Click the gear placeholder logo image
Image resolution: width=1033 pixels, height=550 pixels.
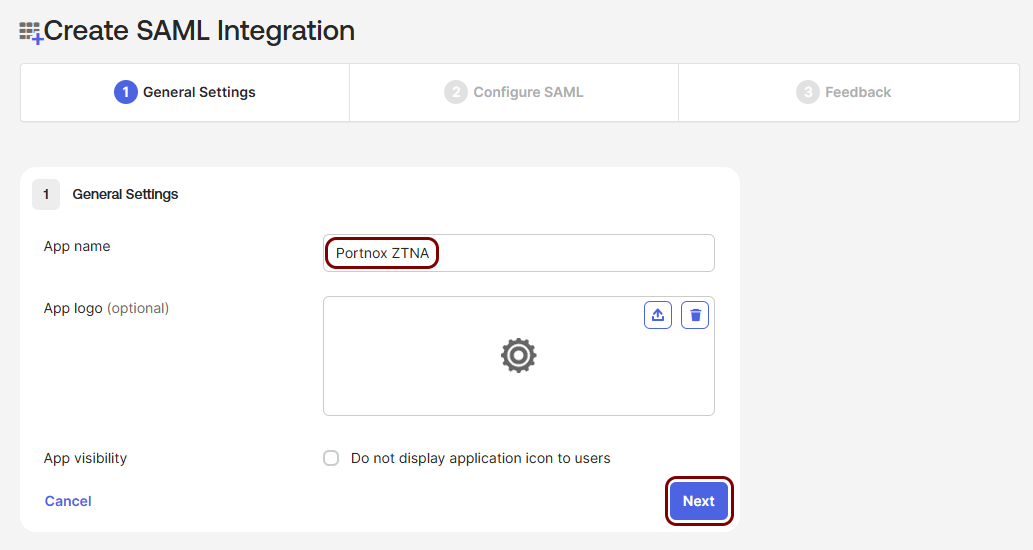518,356
